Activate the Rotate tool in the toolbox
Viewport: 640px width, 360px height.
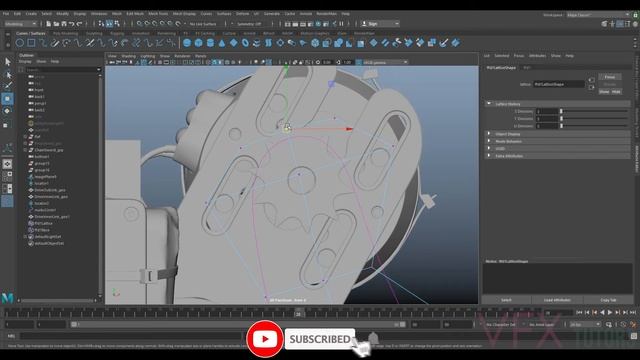[7, 111]
